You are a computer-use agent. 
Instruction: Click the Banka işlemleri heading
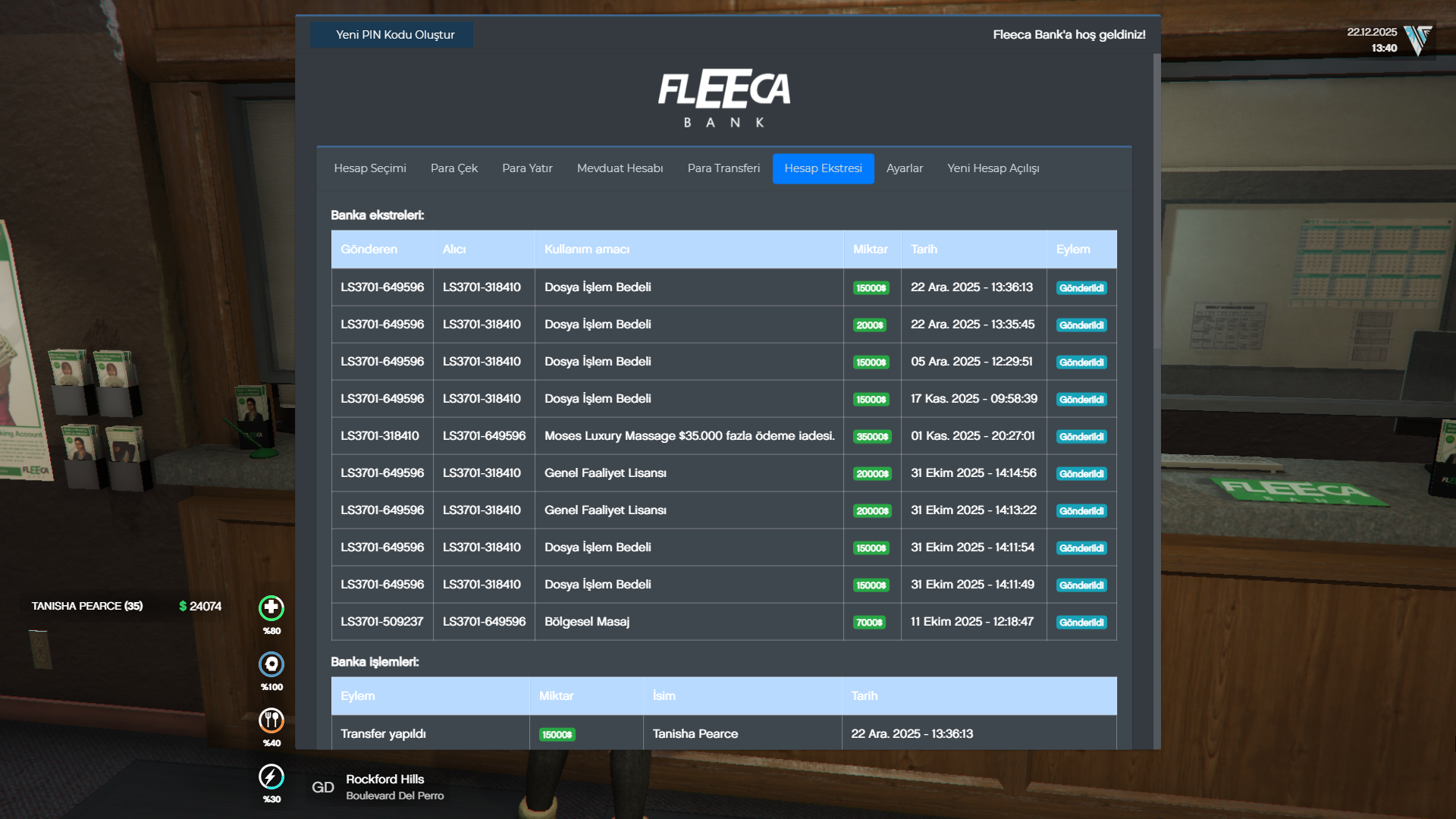(x=375, y=662)
